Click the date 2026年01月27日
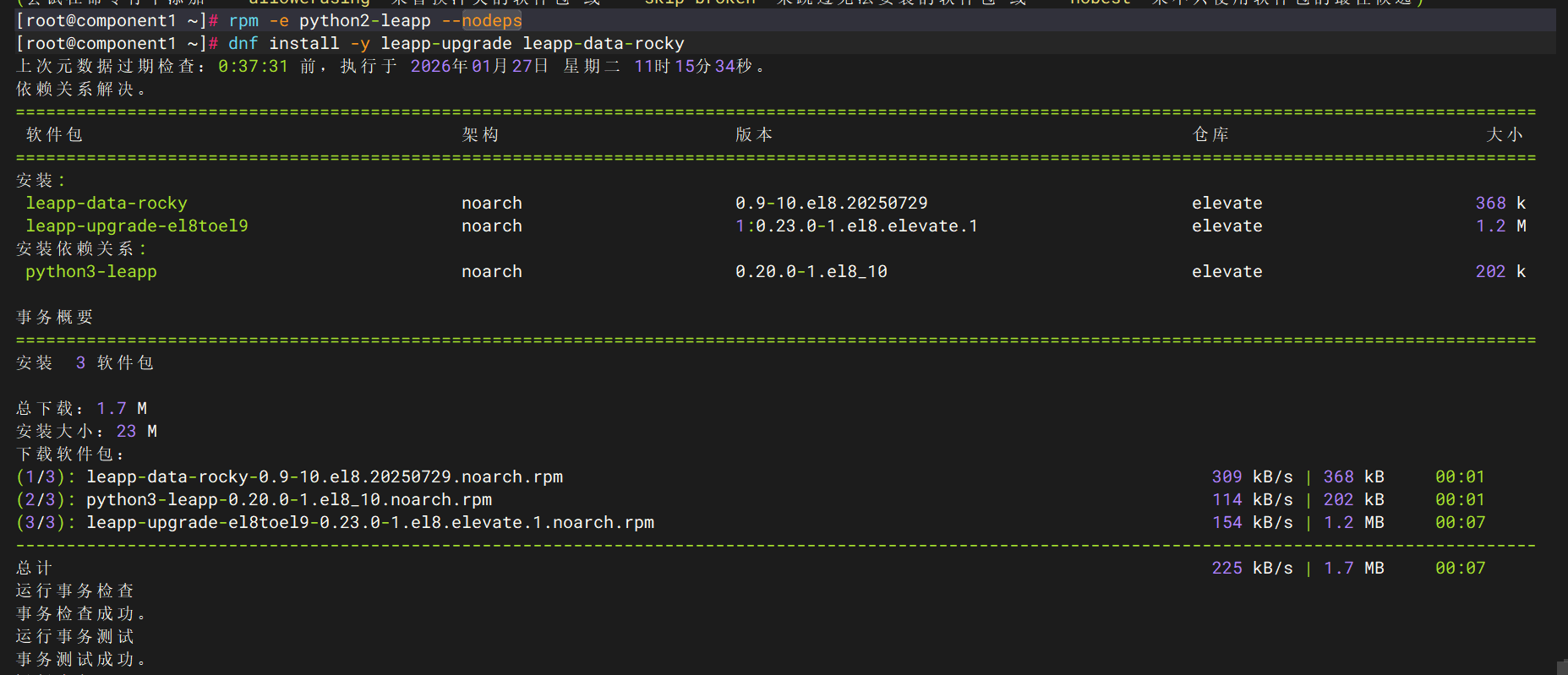 [x=479, y=66]
